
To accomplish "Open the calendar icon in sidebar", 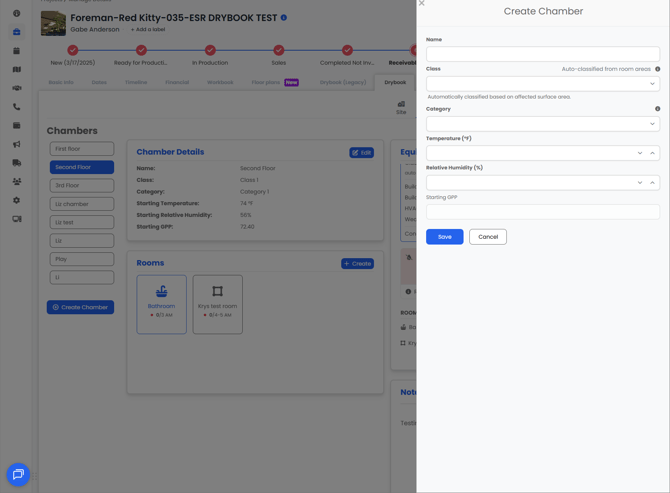I will pos(17,51).
